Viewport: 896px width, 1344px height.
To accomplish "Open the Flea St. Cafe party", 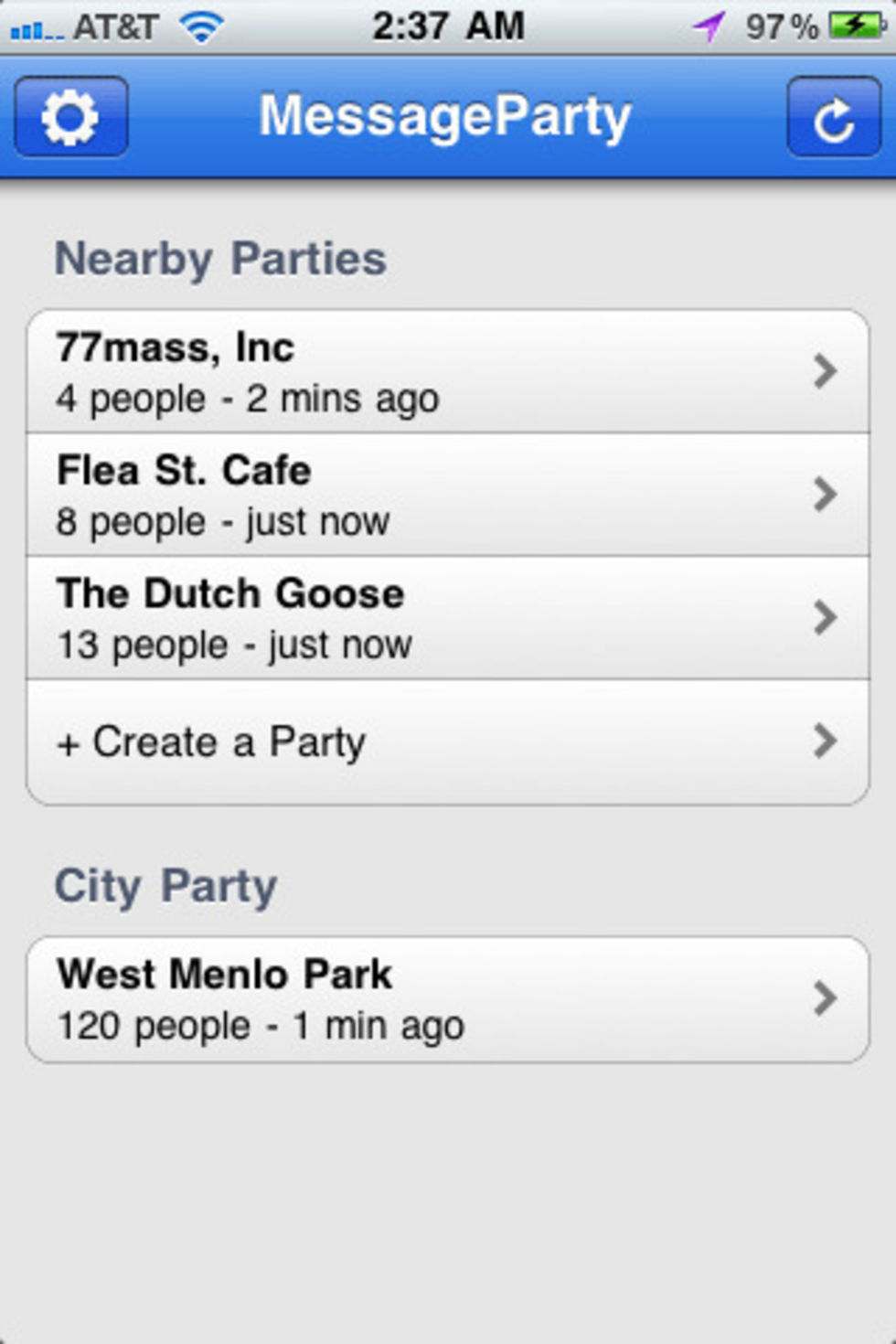I will coord(366,495).
